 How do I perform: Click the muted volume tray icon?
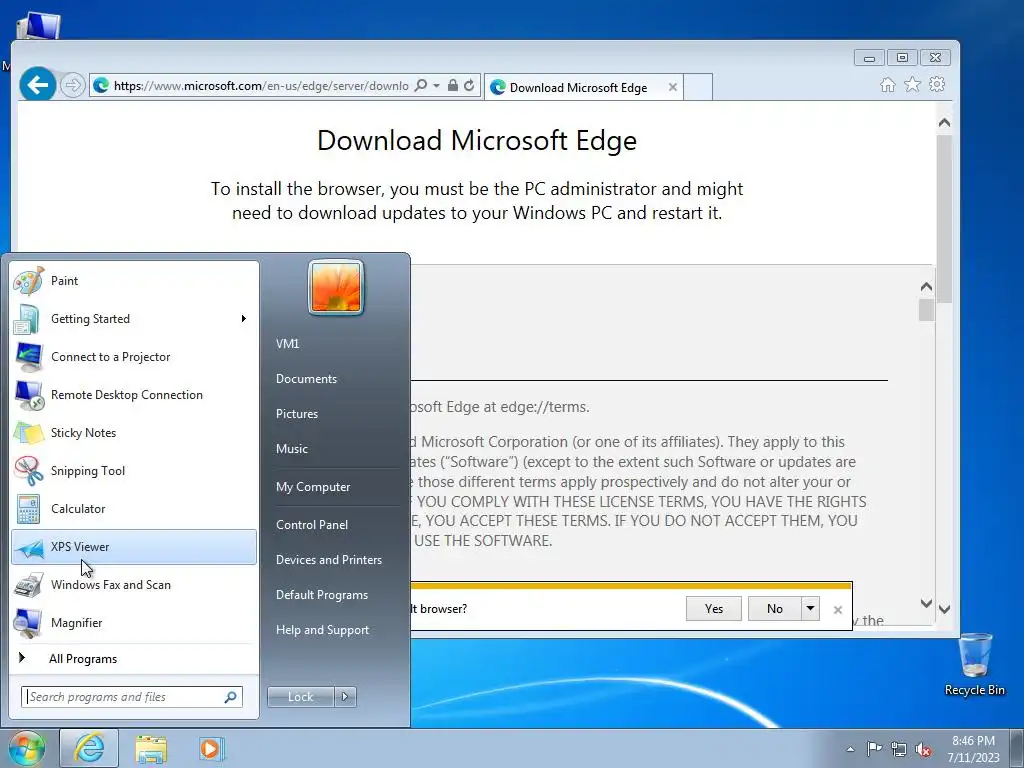pos(923,749)
